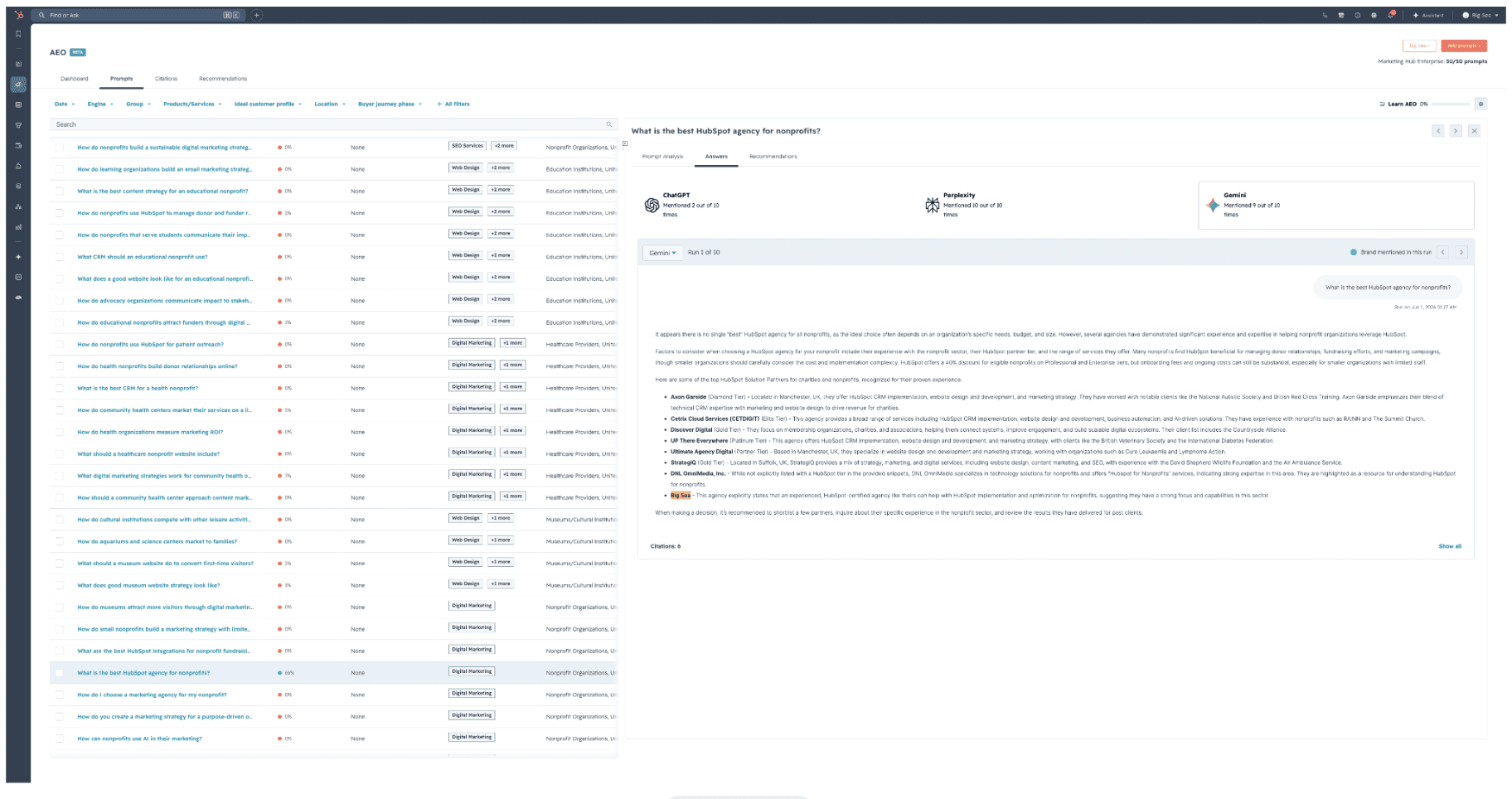Open Recommendations tab in prompt detail panel

pos(773,157)
